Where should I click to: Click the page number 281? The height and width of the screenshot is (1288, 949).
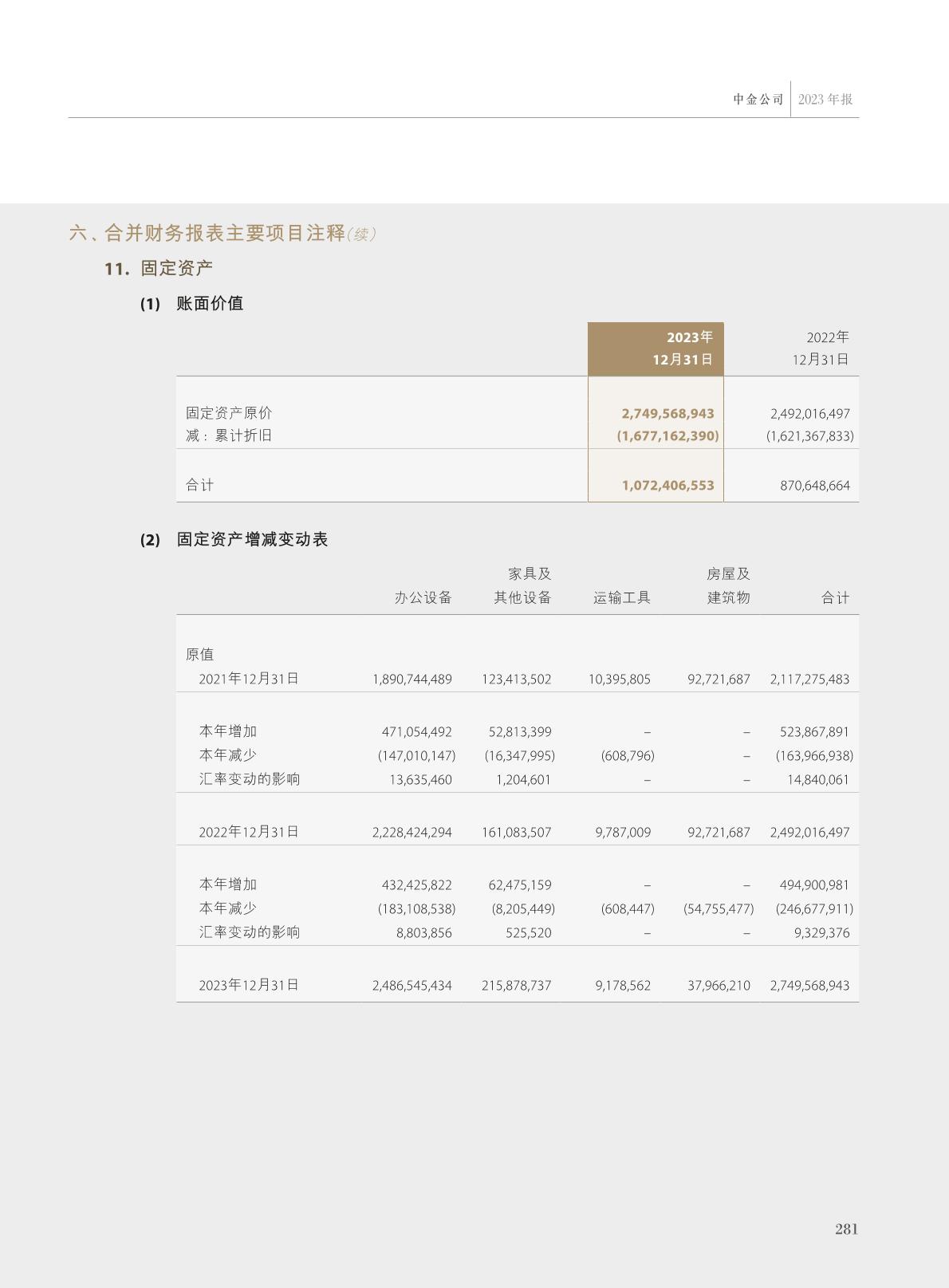pyautogui.click(x=846, y=1229)
